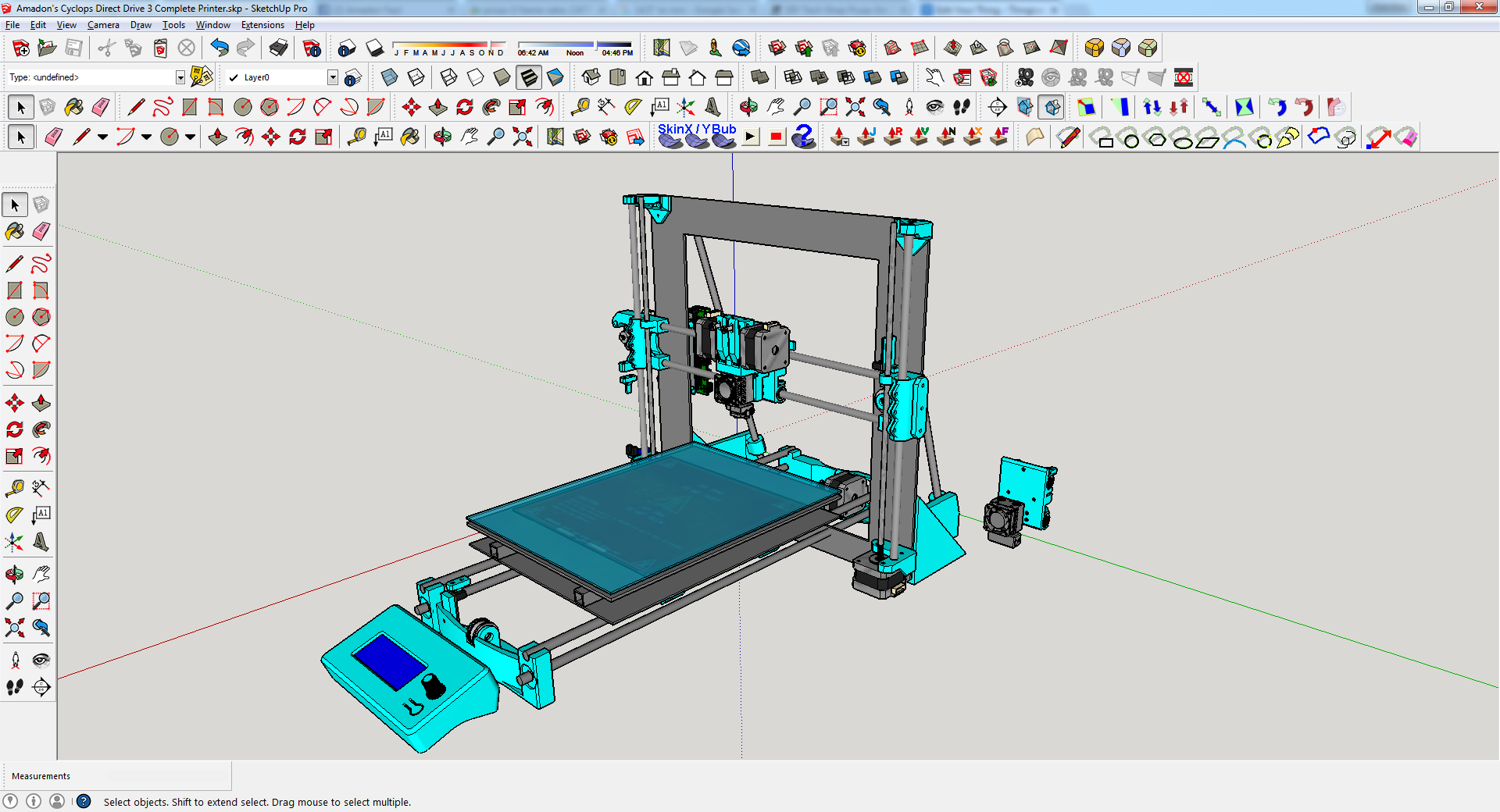Open the File menu
Image resolution: width=1500 pixels, height=812 pixels.
click(12, 25)
